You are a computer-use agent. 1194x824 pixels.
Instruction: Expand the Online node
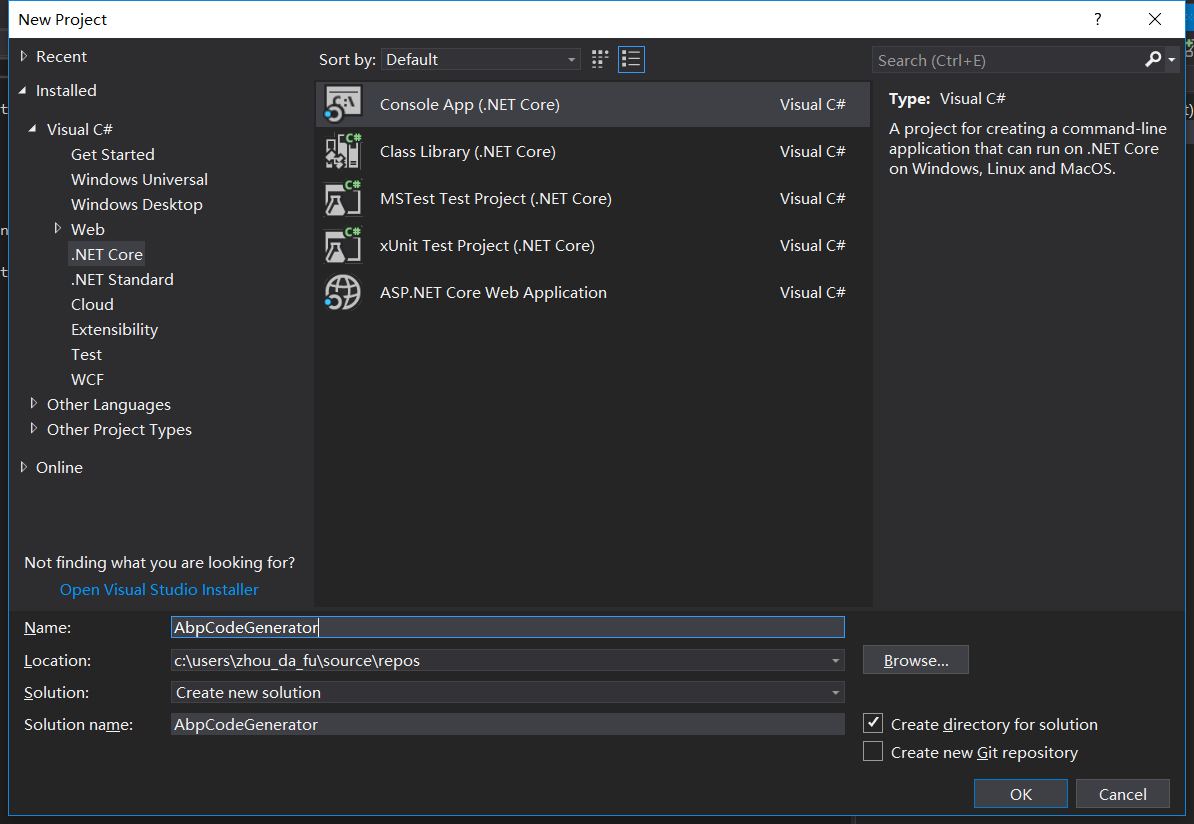coord(24,467)
